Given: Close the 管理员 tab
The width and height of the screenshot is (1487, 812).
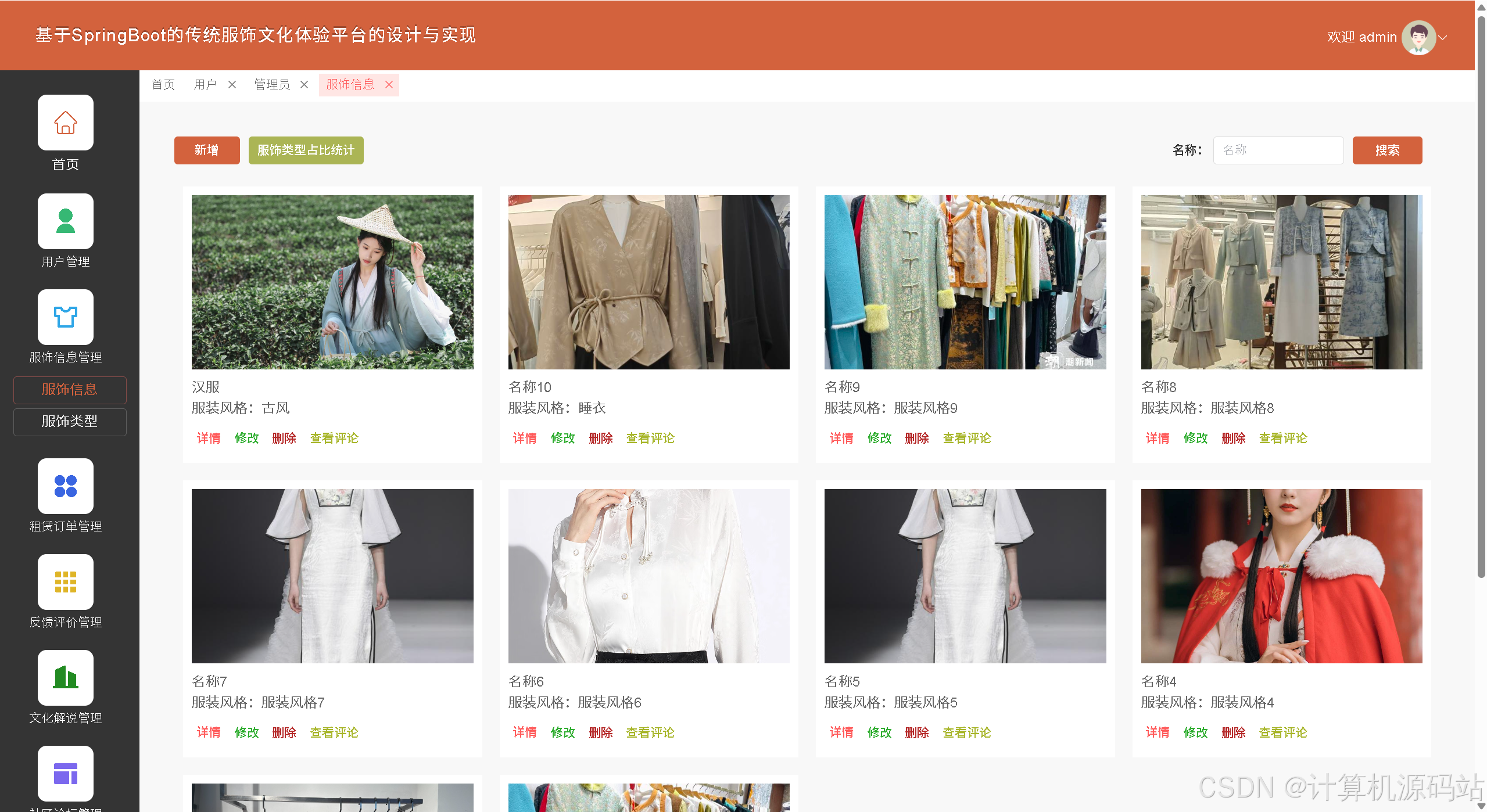Looking at the screenshot, I should (304, 85).
